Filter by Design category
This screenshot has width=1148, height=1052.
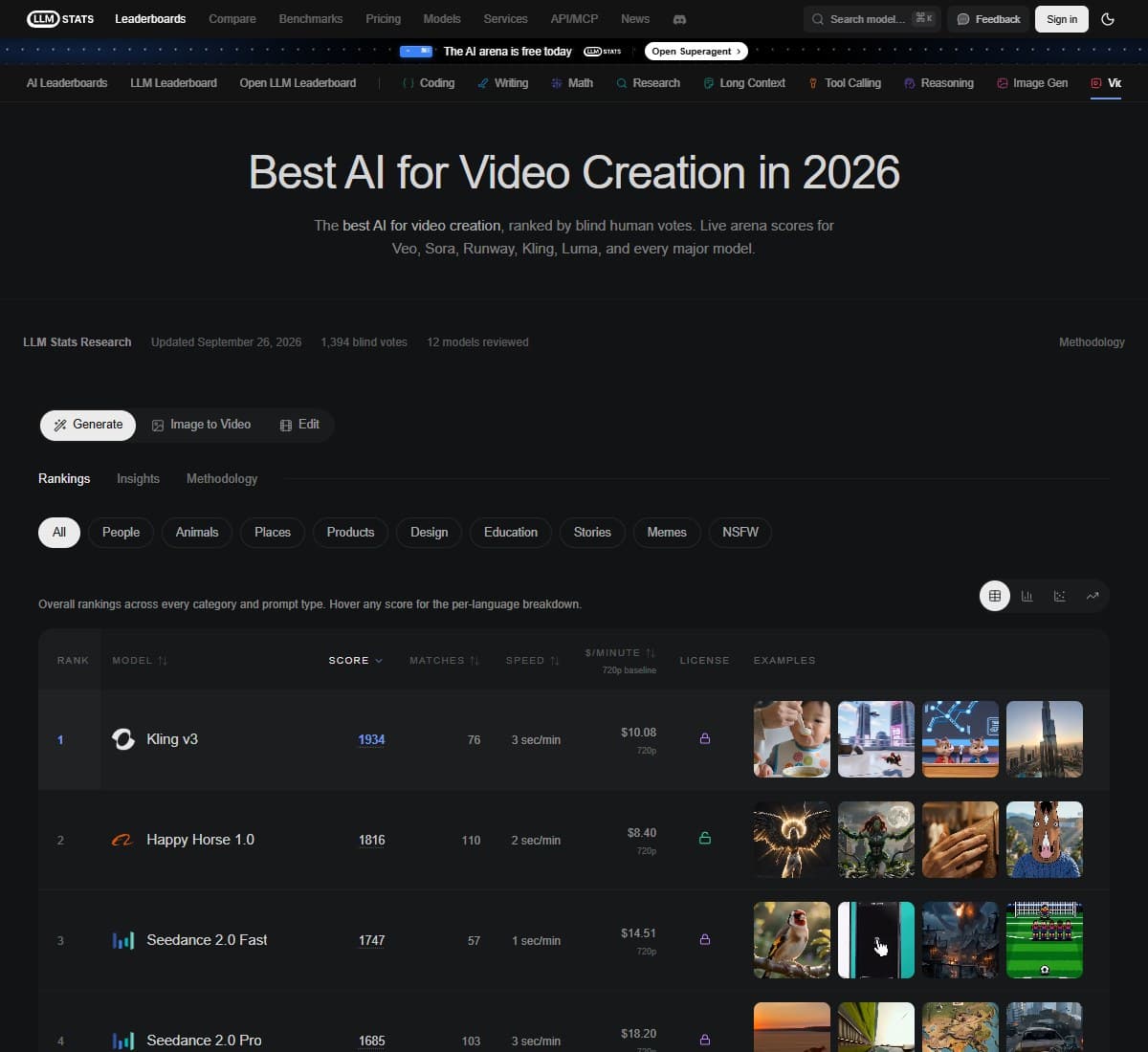click(x=429, y=532)
